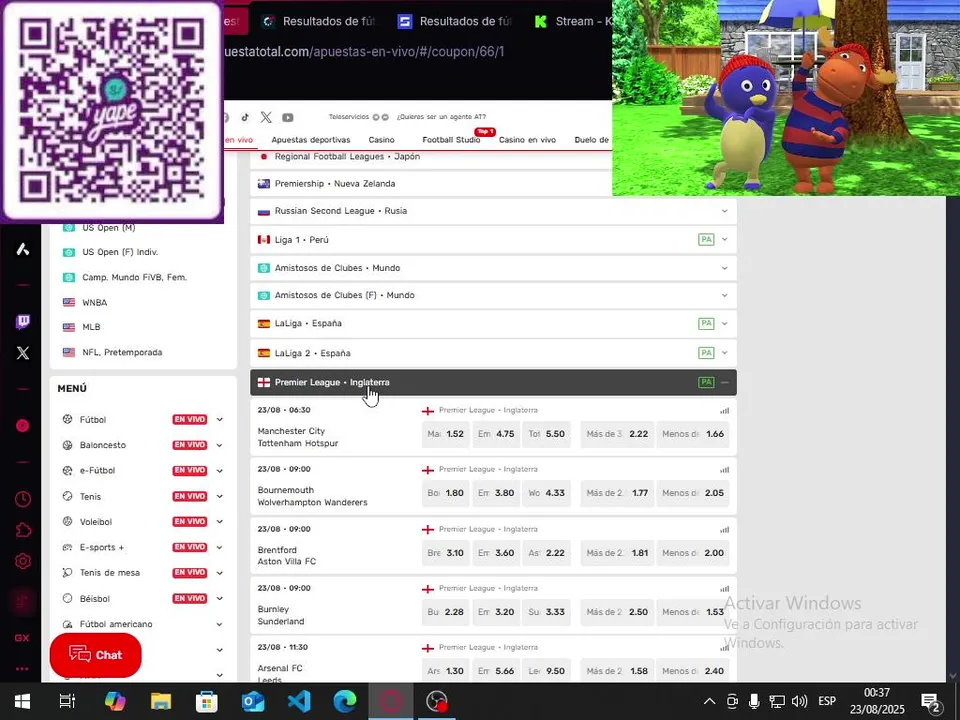Screen dimensions: 960x720
Task: Open the site's TikTok icon link
Action: coord(245,117)
